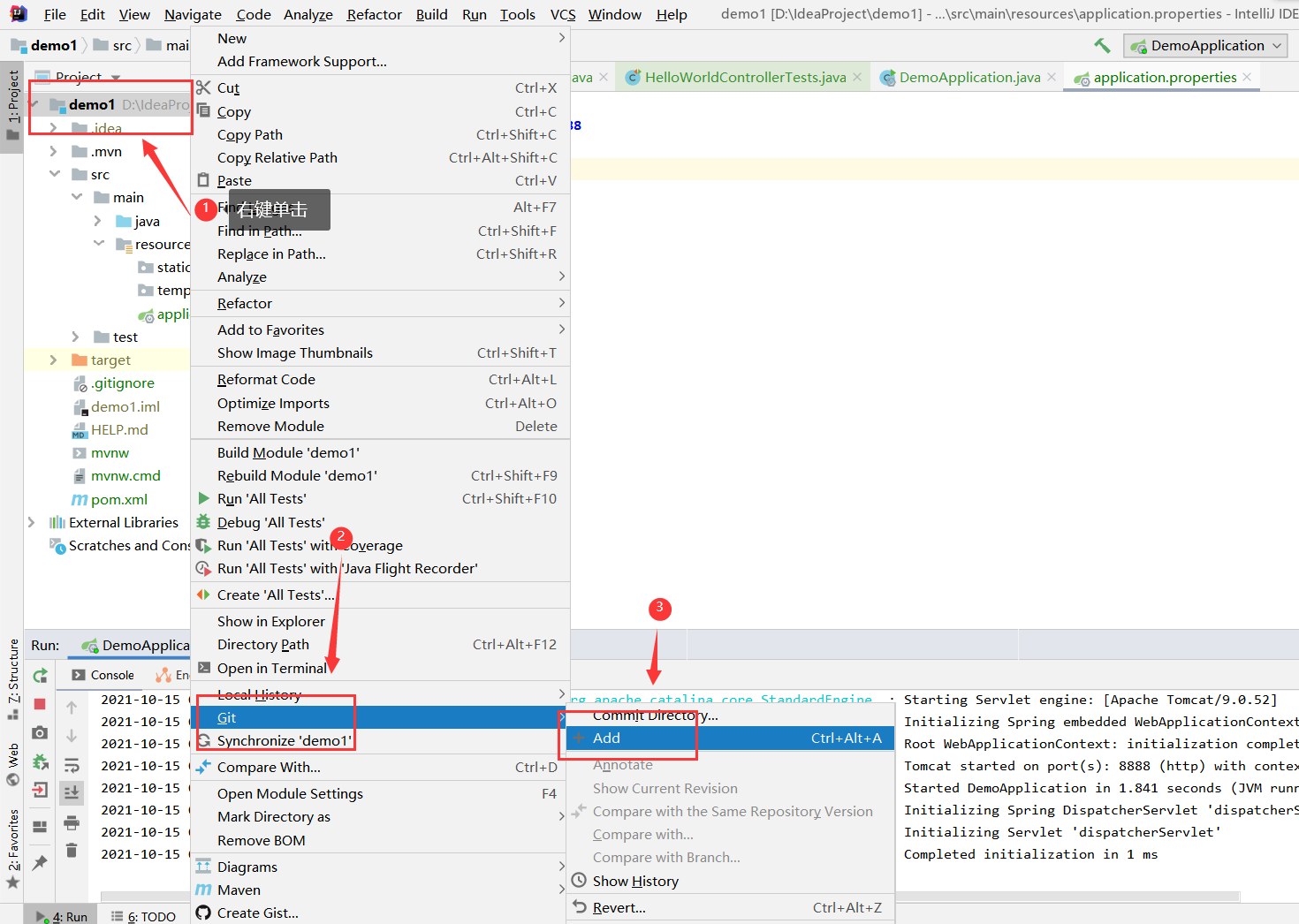
Task: Click the exit icon in Run panel
Action: click(40, 790)
